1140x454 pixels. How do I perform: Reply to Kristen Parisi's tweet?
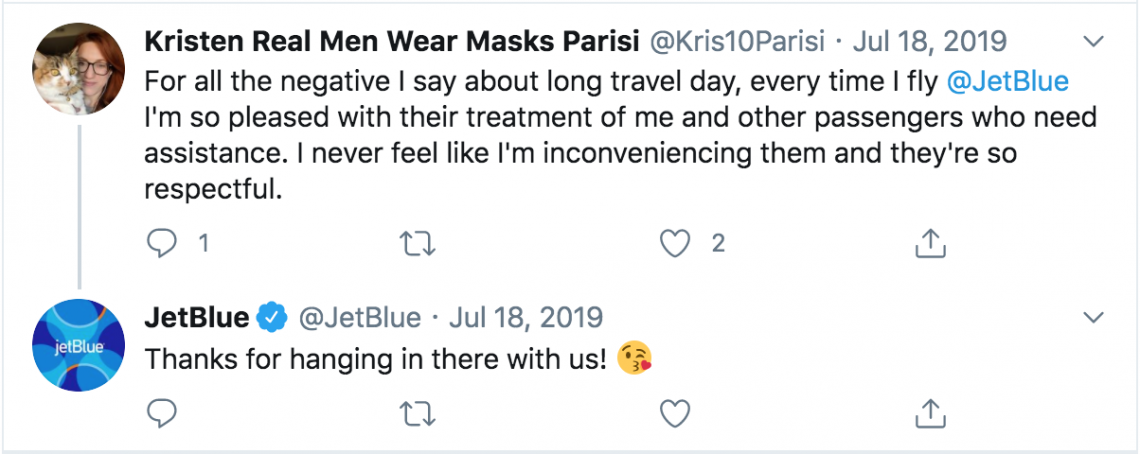[x=162, y=242]
